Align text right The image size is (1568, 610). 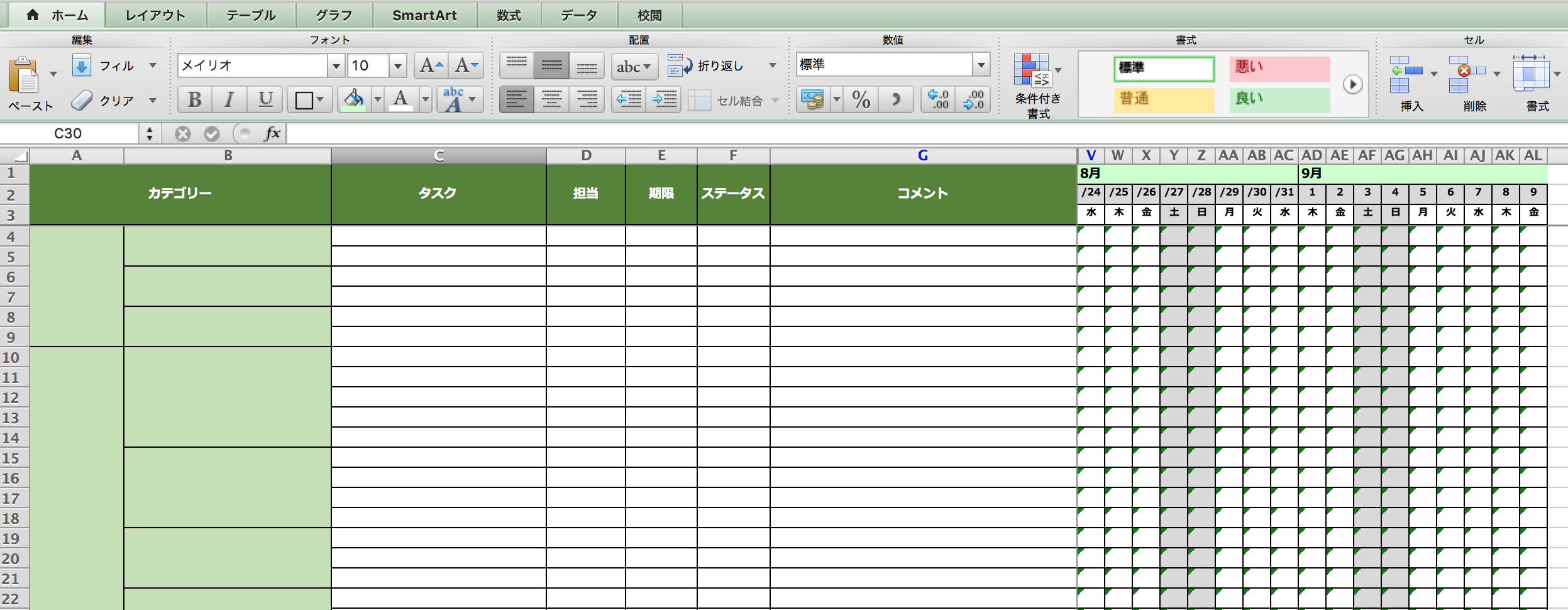coord(587,99)
